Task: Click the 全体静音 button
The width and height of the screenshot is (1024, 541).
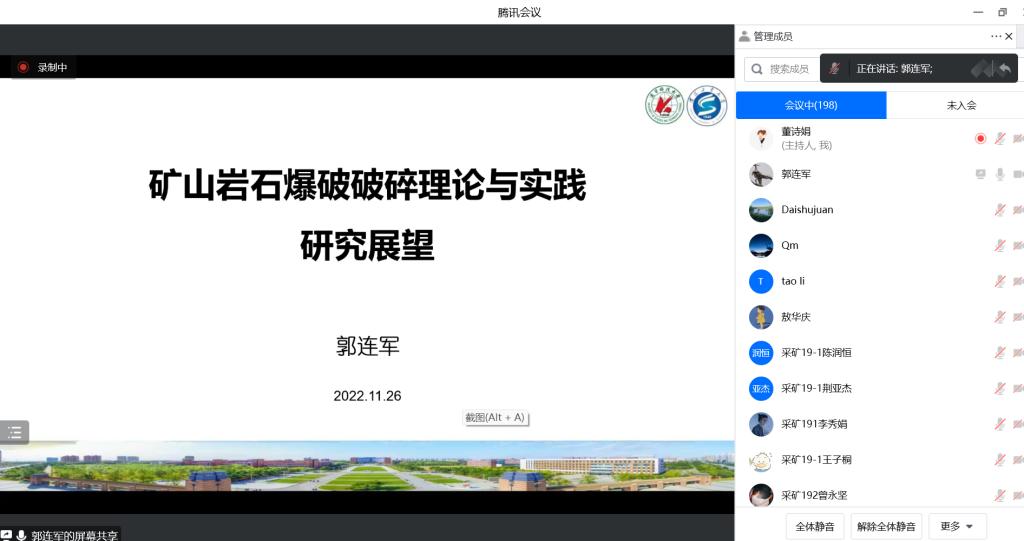Action: (815, 526)
